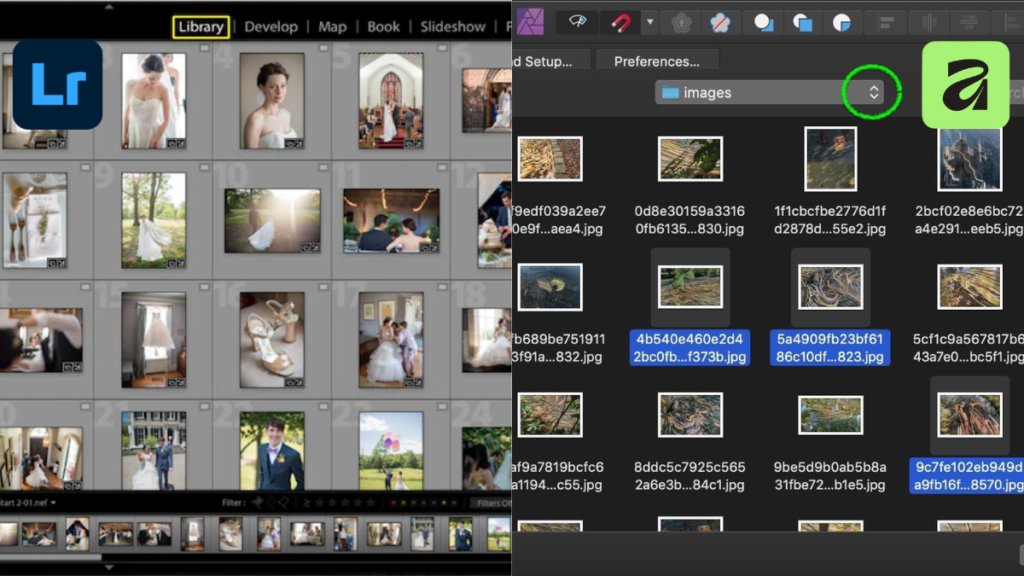
Task: Select the Affinity snapping magnet tool
Action: point(622,22)
